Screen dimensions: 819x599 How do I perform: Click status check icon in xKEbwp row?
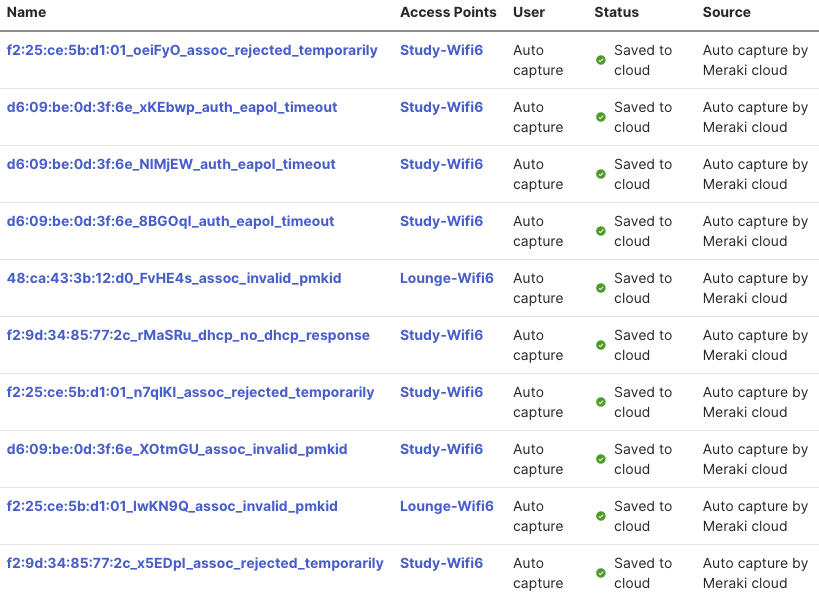coord(601,117)
